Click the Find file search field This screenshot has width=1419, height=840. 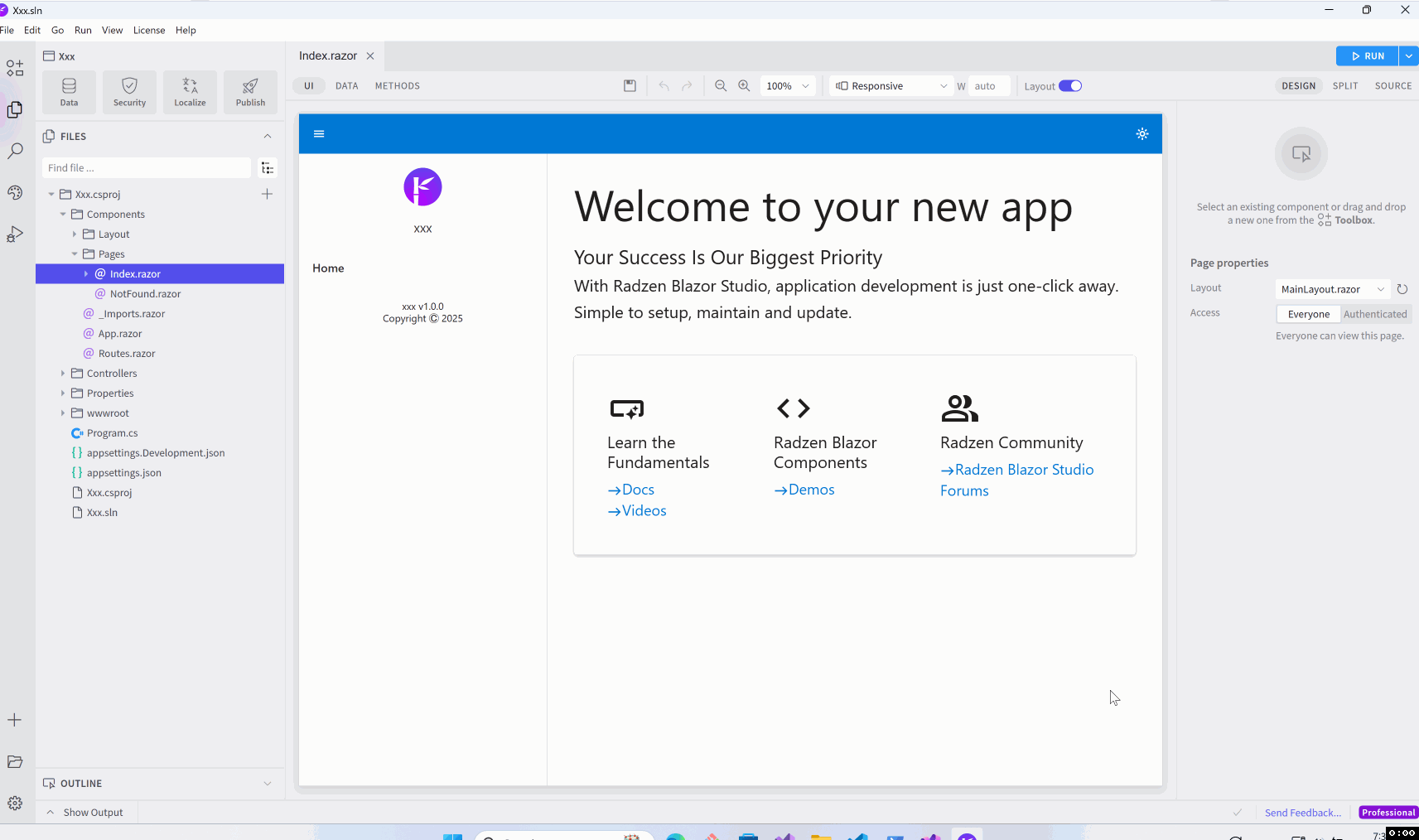(x=146, y=168)
